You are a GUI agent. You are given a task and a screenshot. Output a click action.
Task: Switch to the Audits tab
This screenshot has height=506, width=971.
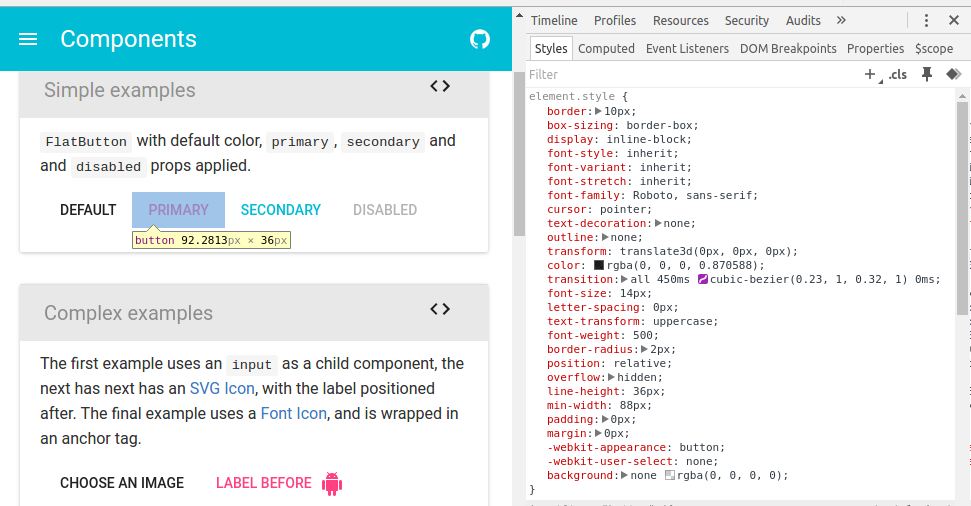click(803, 20)
